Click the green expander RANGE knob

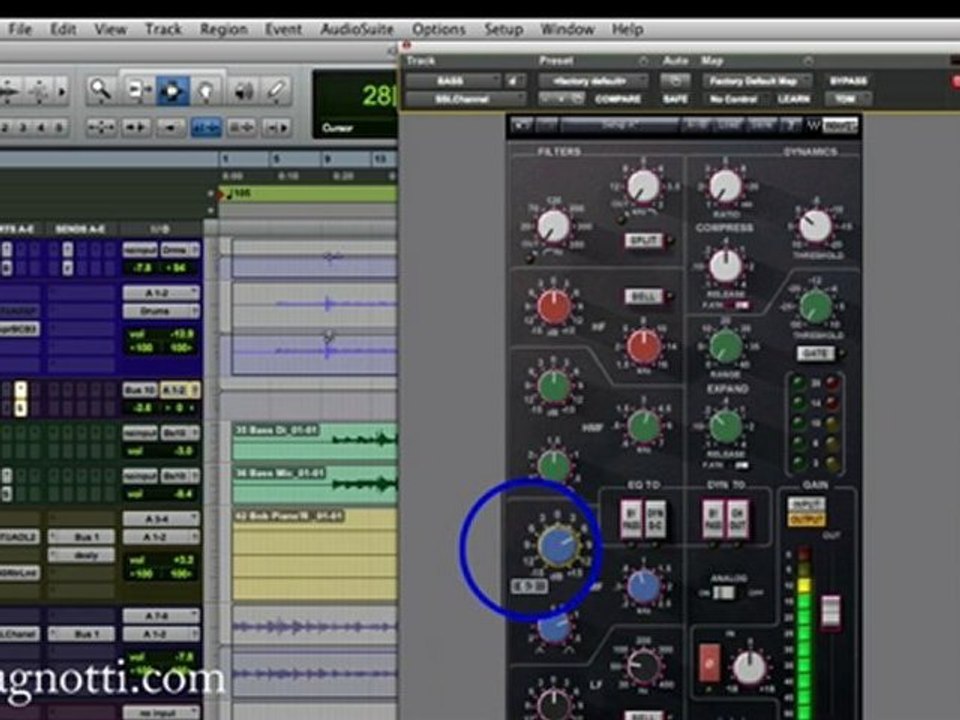[726, 347]
